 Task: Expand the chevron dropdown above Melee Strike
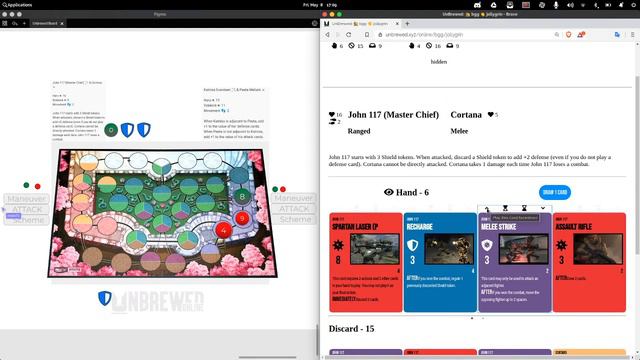click(543, 208)
